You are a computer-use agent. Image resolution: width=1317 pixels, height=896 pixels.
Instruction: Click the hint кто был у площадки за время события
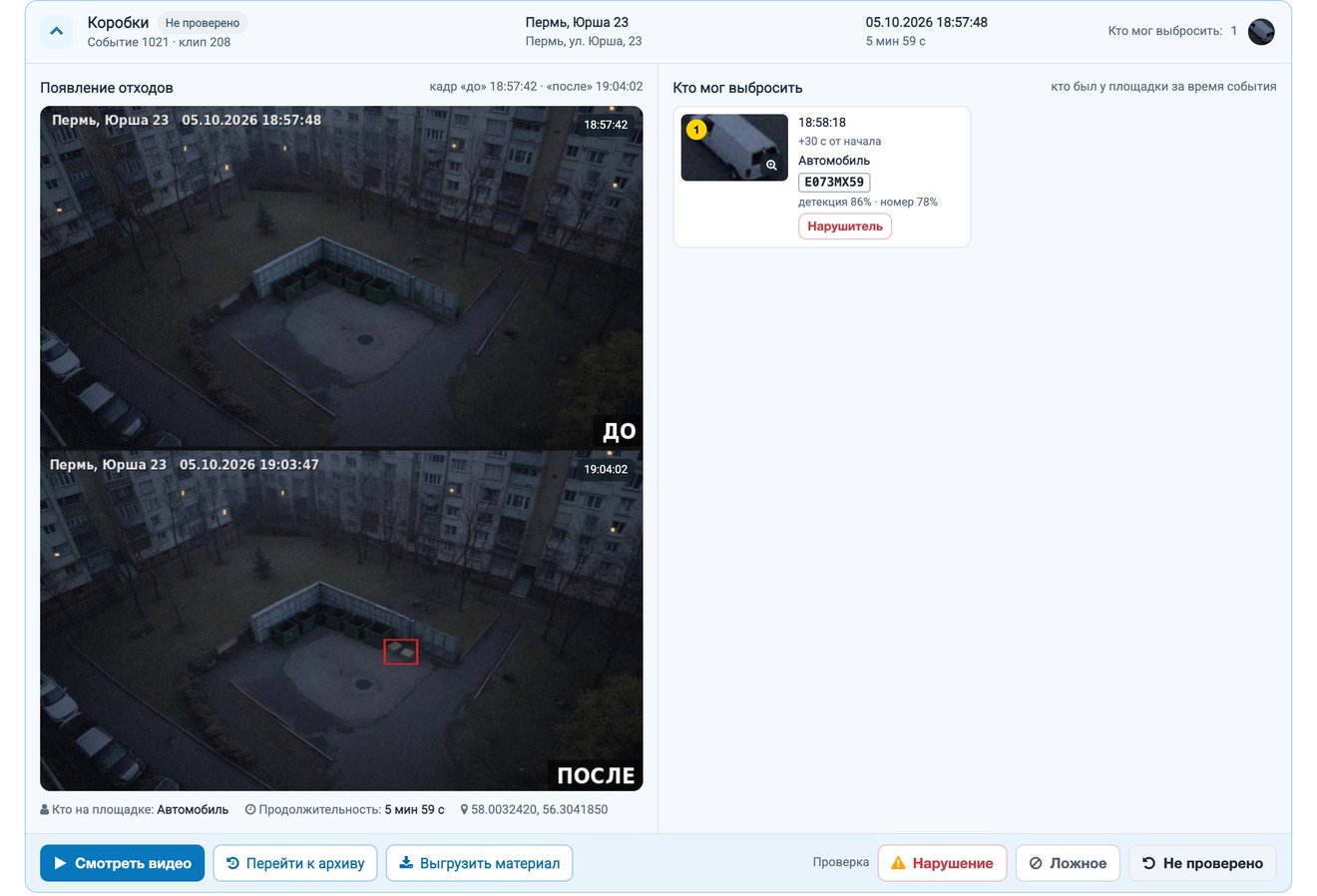point(1163,87)
